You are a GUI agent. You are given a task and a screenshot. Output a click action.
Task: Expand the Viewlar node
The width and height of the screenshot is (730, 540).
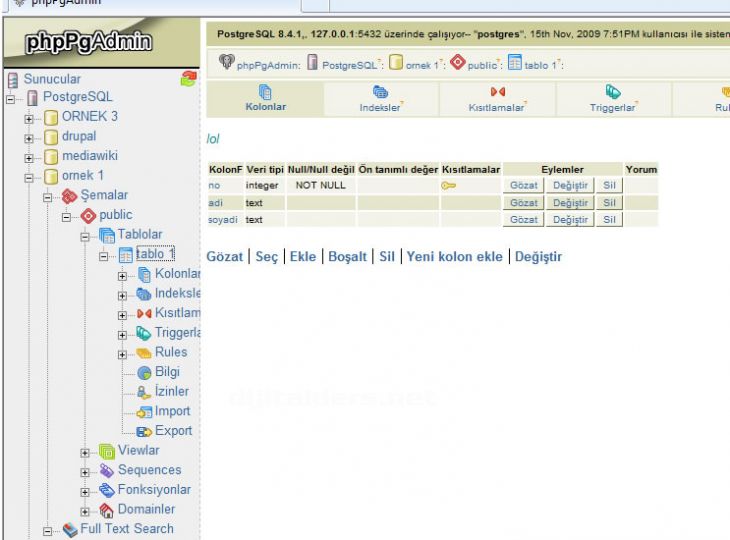pyautogui.click(x=85, y=453)
